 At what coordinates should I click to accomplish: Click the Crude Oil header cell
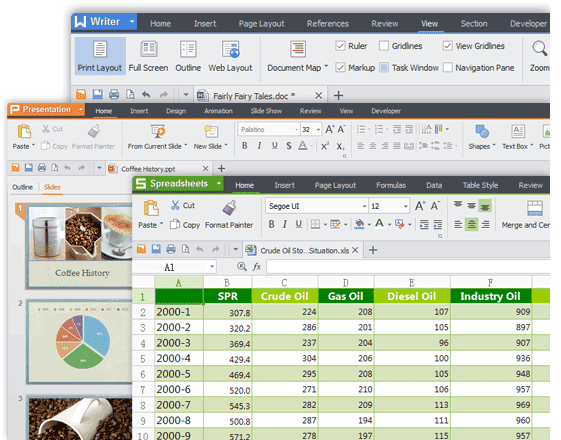coord(285,296)
